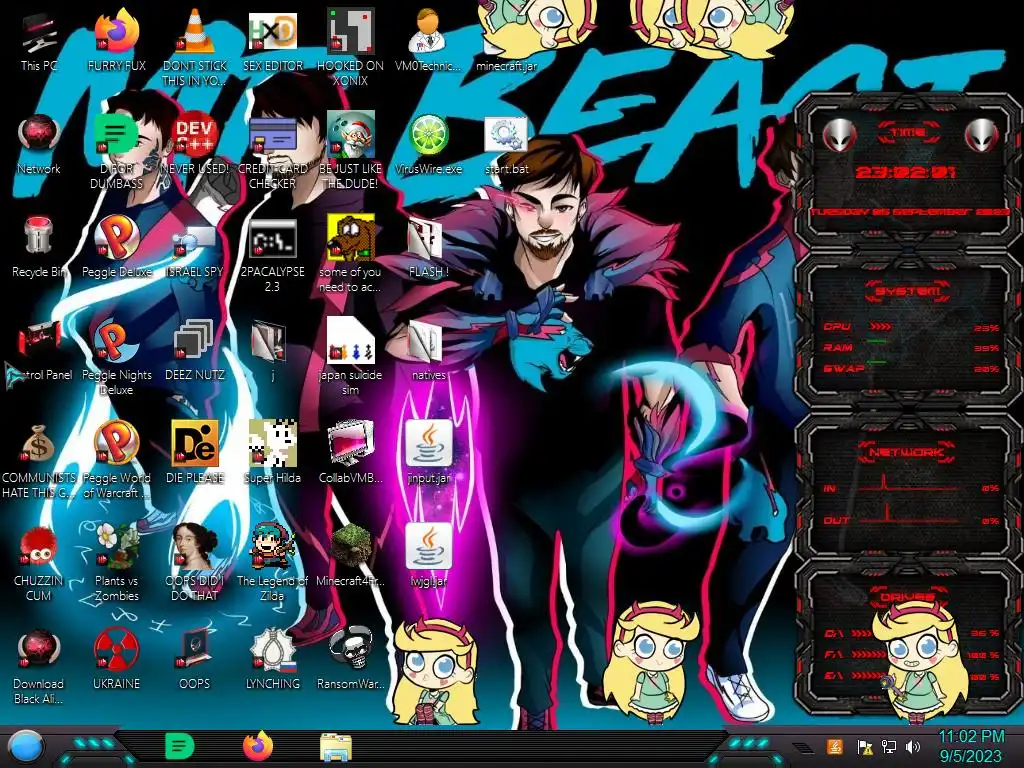The image size is (1024, 768).
Task: Open the Recycle Bin
Action: [x=39, y=235]
